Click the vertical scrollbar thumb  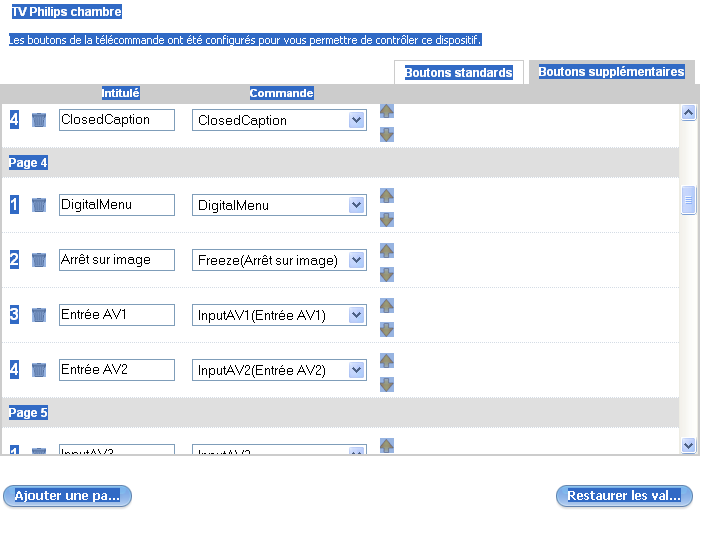[x=688, y=201]
